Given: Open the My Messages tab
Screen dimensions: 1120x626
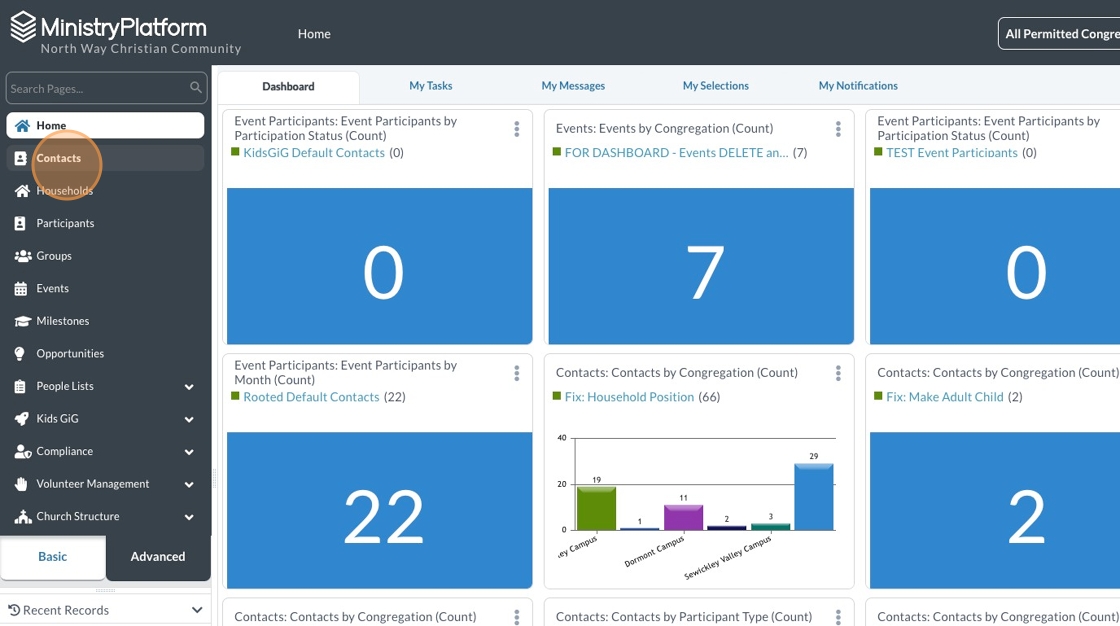Looking at the screenshot, I should pyautogui.click(x=573, y=86).
